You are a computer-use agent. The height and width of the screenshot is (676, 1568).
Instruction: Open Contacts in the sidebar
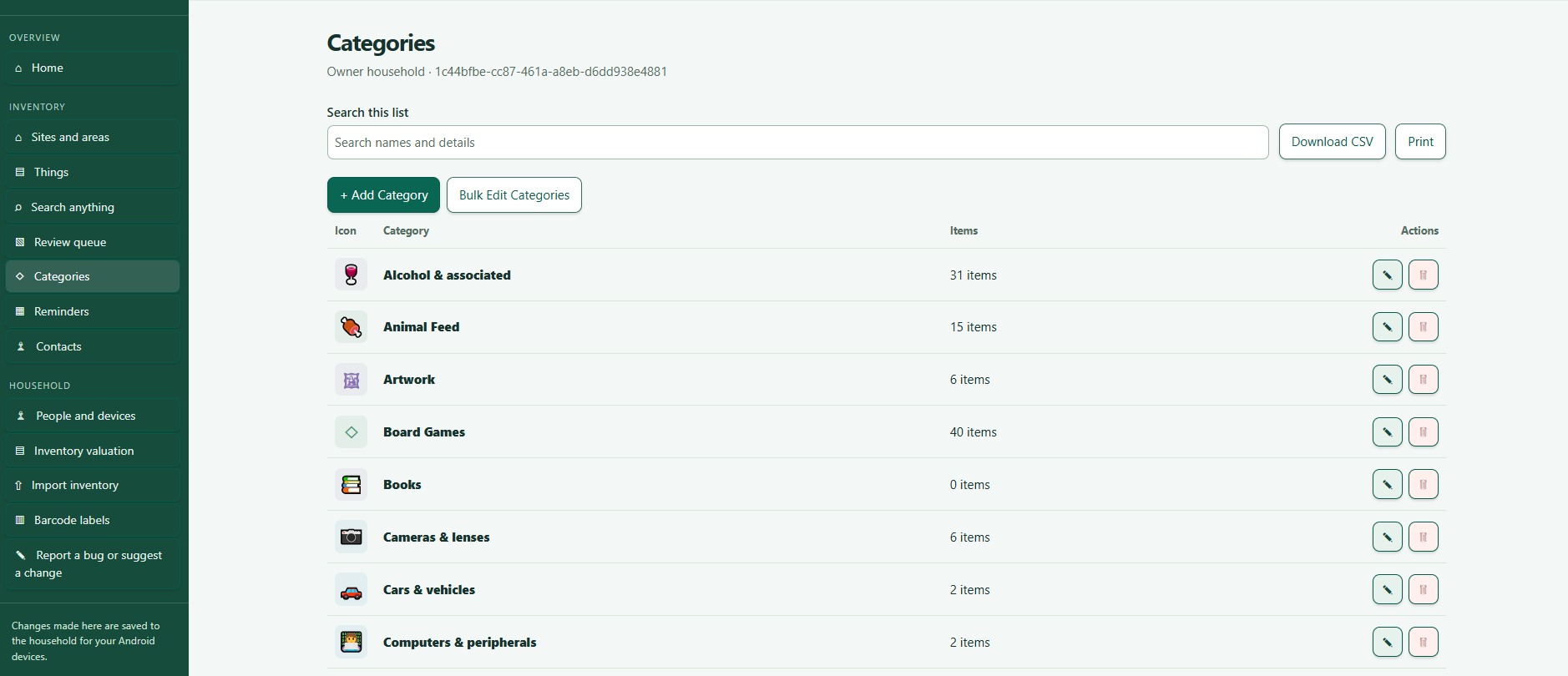pyautogui.click(x=93, y=346)
